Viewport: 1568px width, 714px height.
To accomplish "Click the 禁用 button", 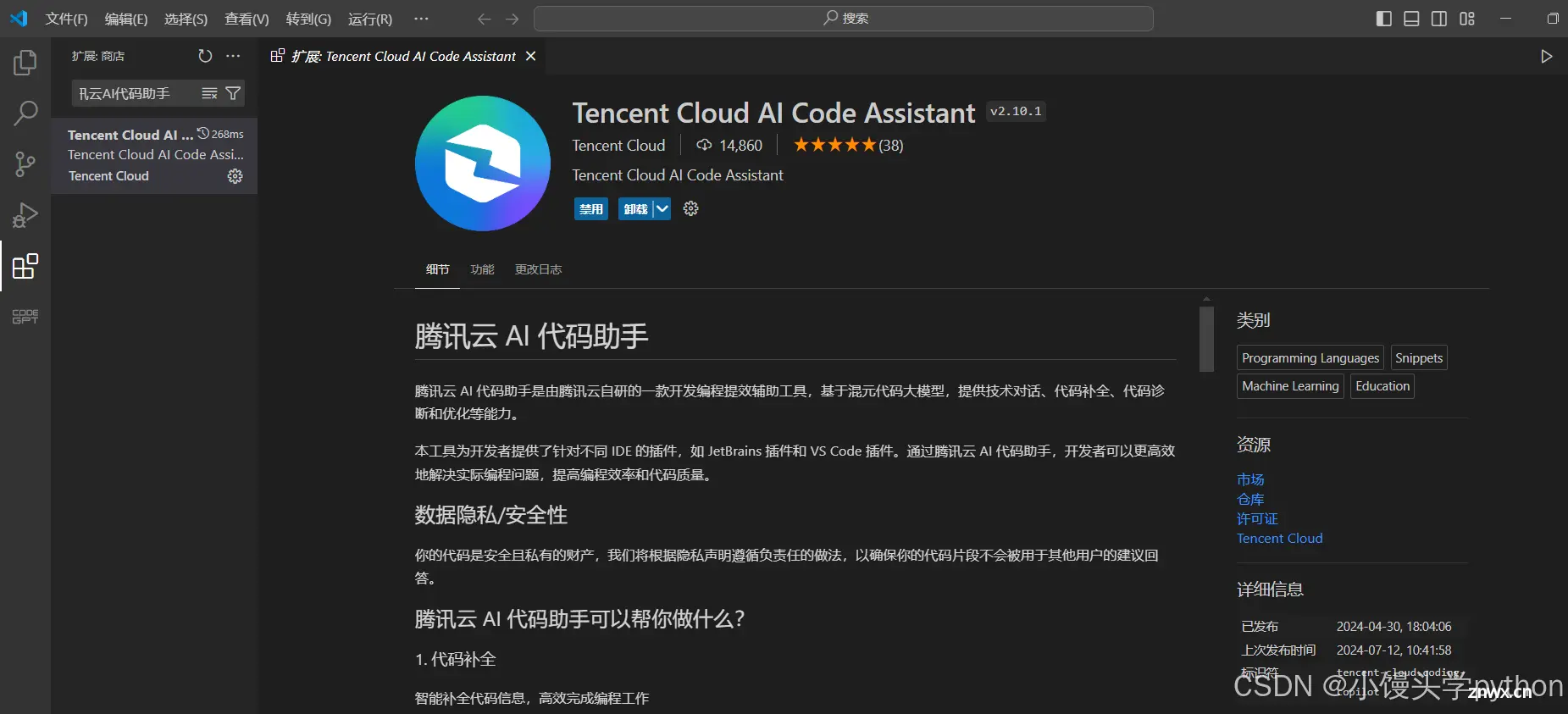I will click(x=591, y=208).
